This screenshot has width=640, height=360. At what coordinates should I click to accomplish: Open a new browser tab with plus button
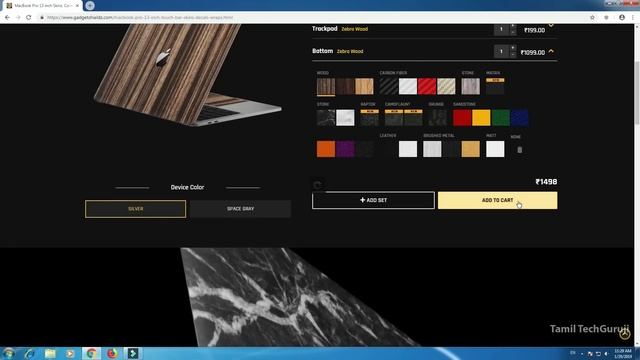(x=90, y=6)
